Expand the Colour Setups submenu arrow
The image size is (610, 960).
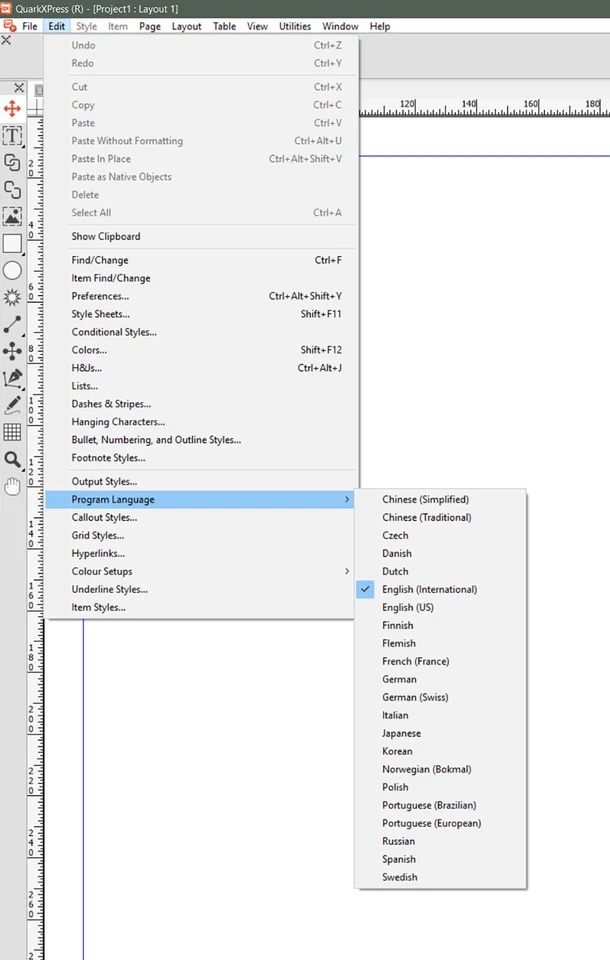point(347,571)
